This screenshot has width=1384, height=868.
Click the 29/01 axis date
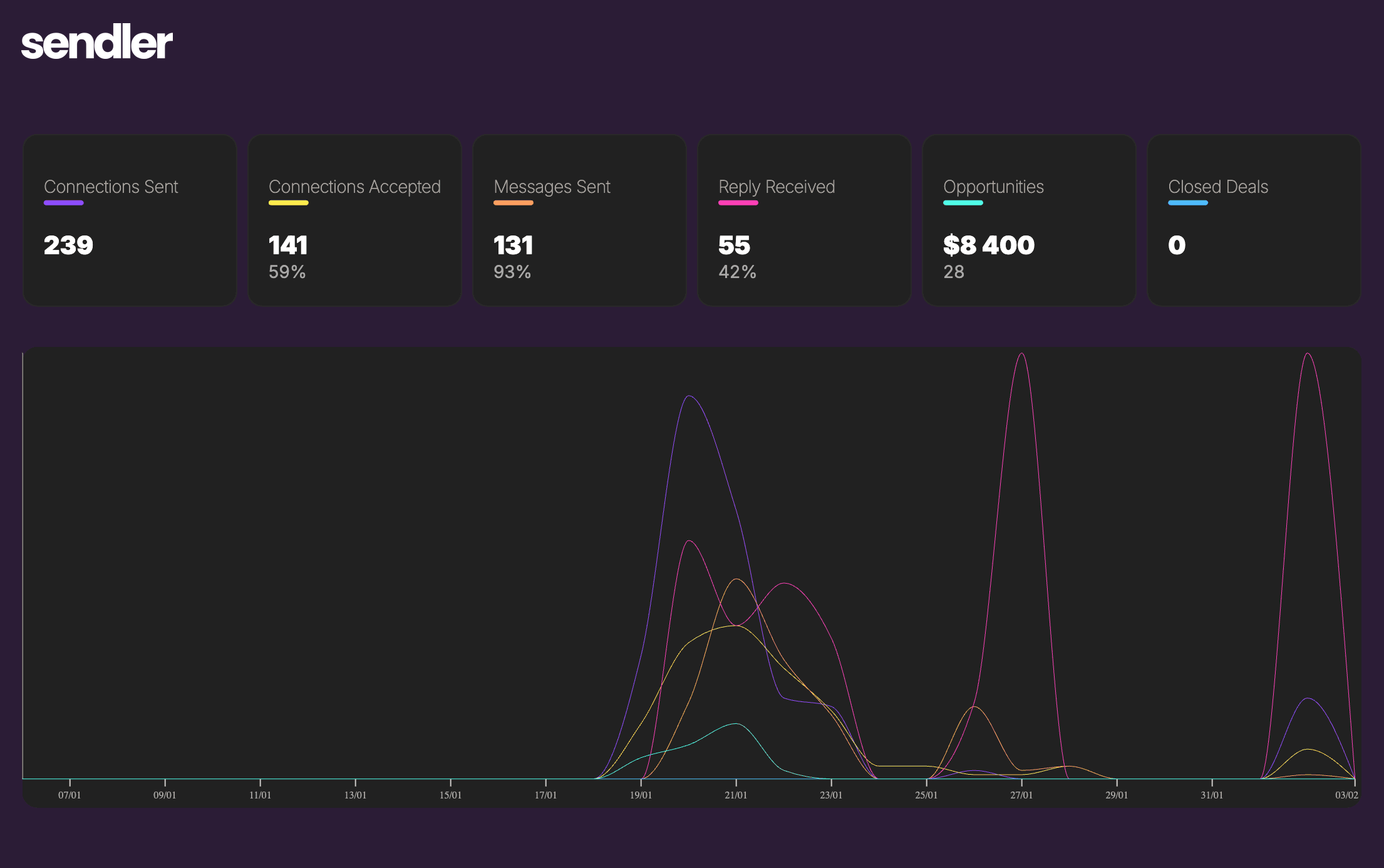click(1117, 795)
